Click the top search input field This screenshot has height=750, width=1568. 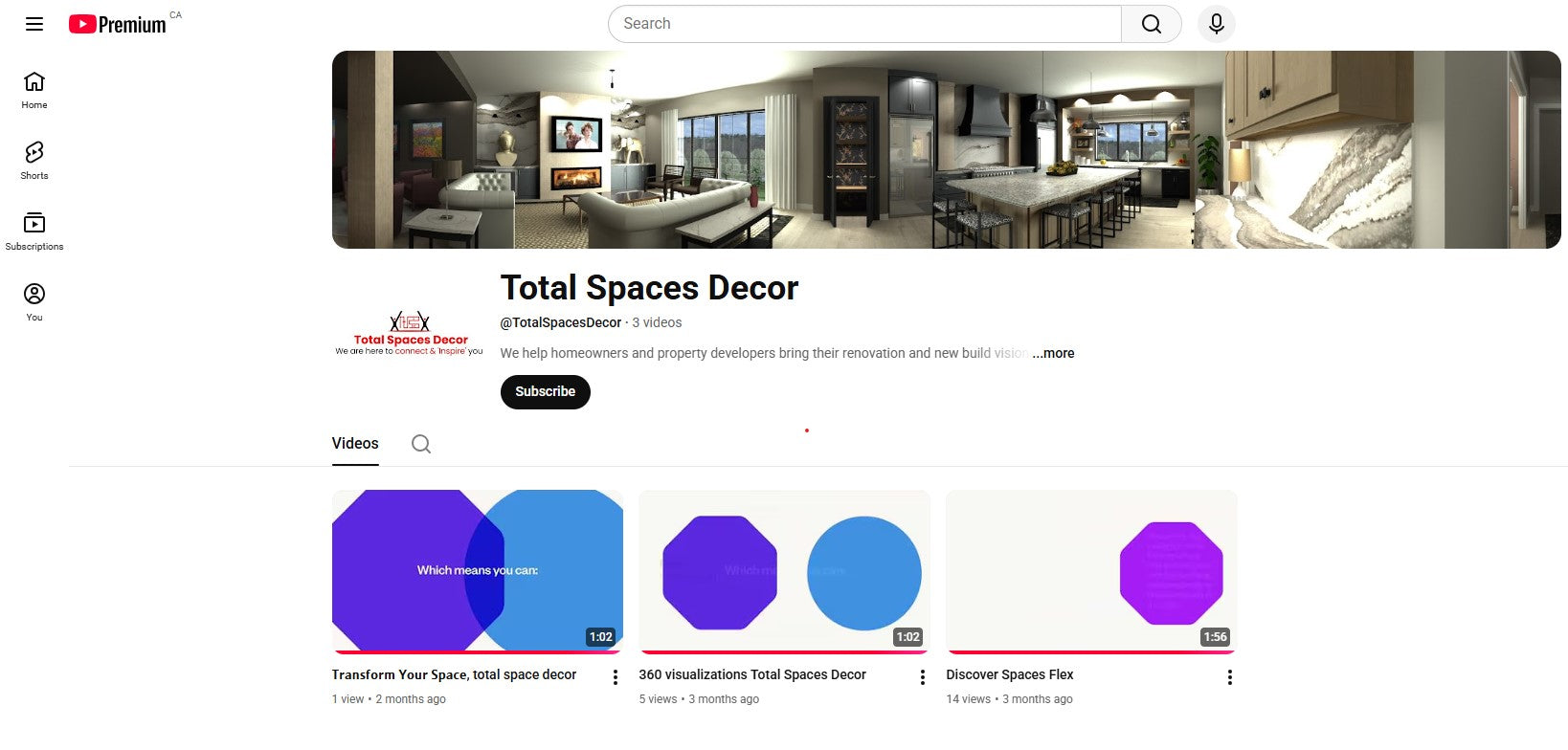pos(864,24)
